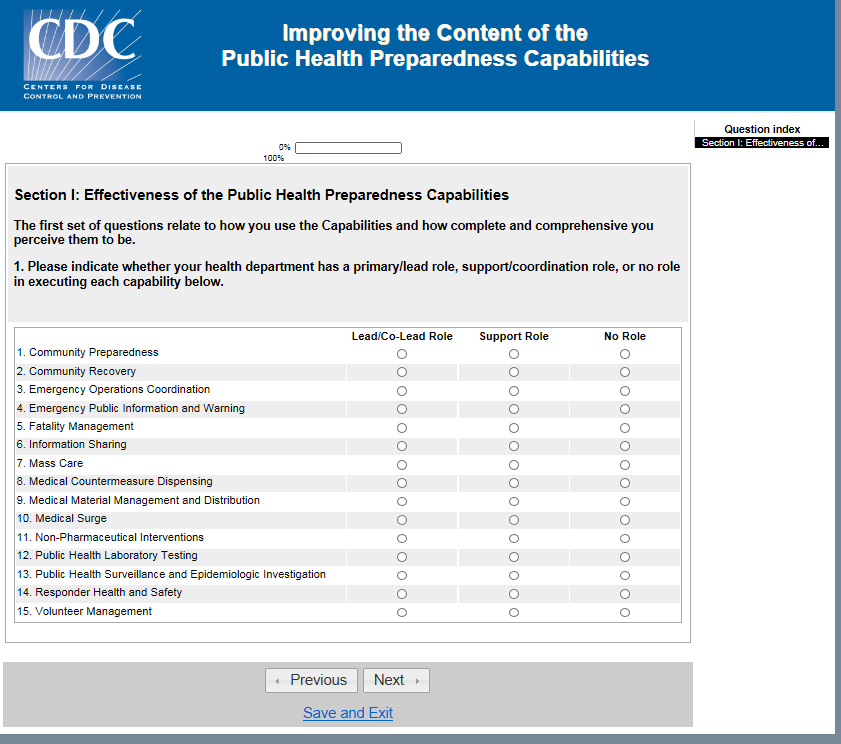Pick Support Role for Emergency Public Information and Warning
Viewport: 841px width, 744px height.
pyautogui.click(x=514, y=409)
